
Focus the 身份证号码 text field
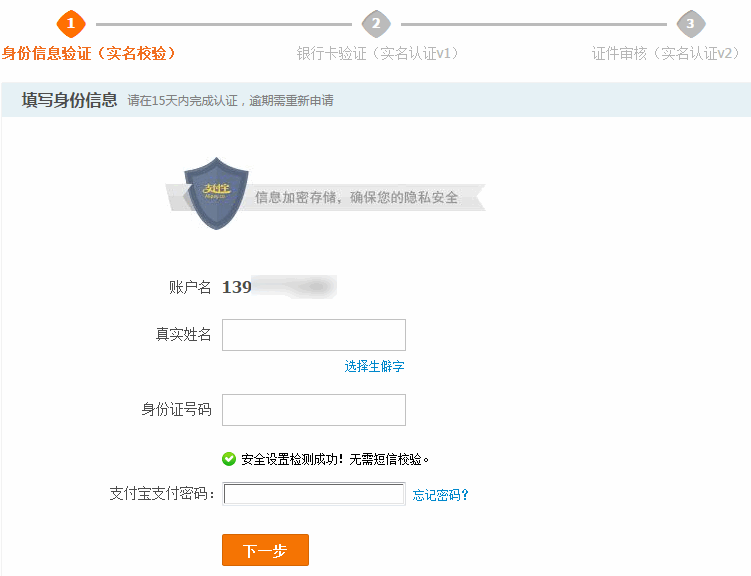tap(314, 410)
